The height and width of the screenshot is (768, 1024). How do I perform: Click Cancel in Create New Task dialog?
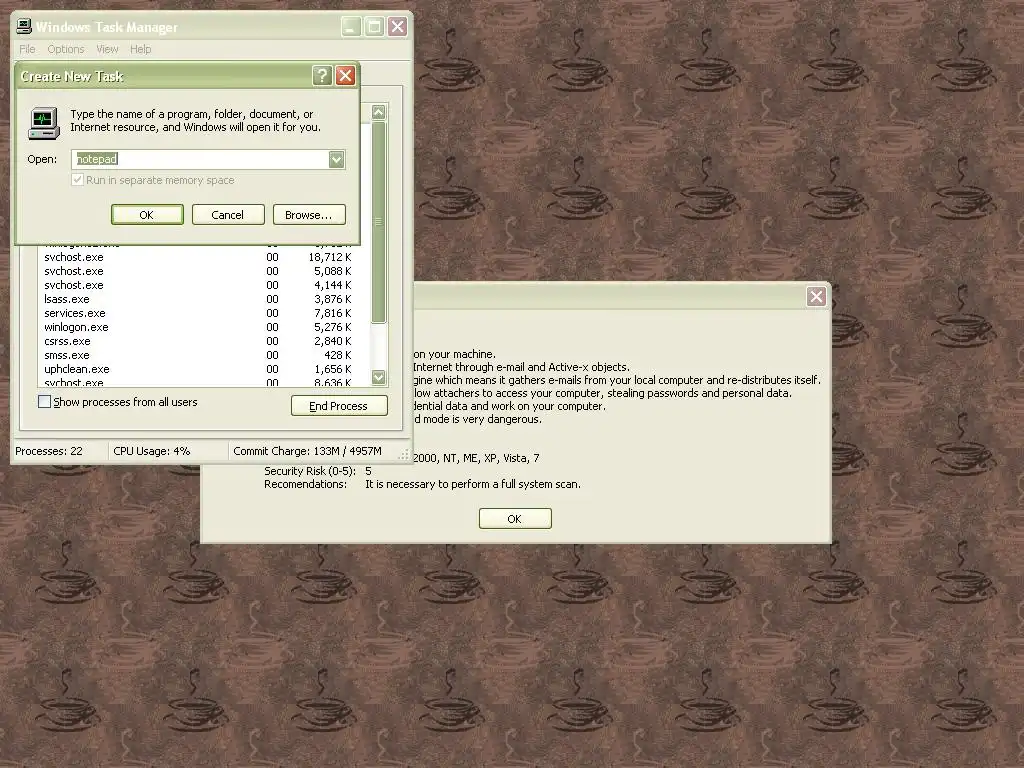(228, 215)
